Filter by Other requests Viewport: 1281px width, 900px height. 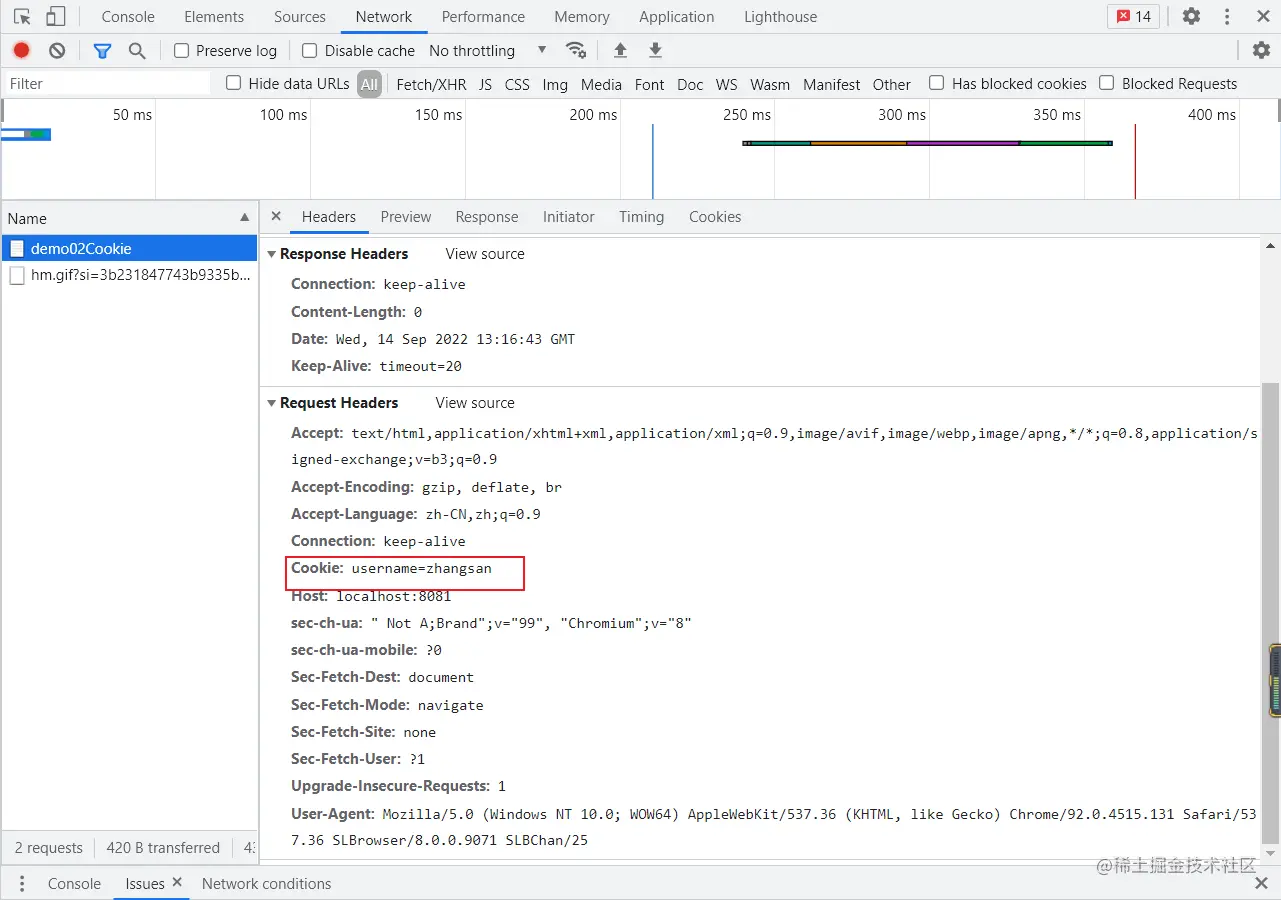point(891,84)
